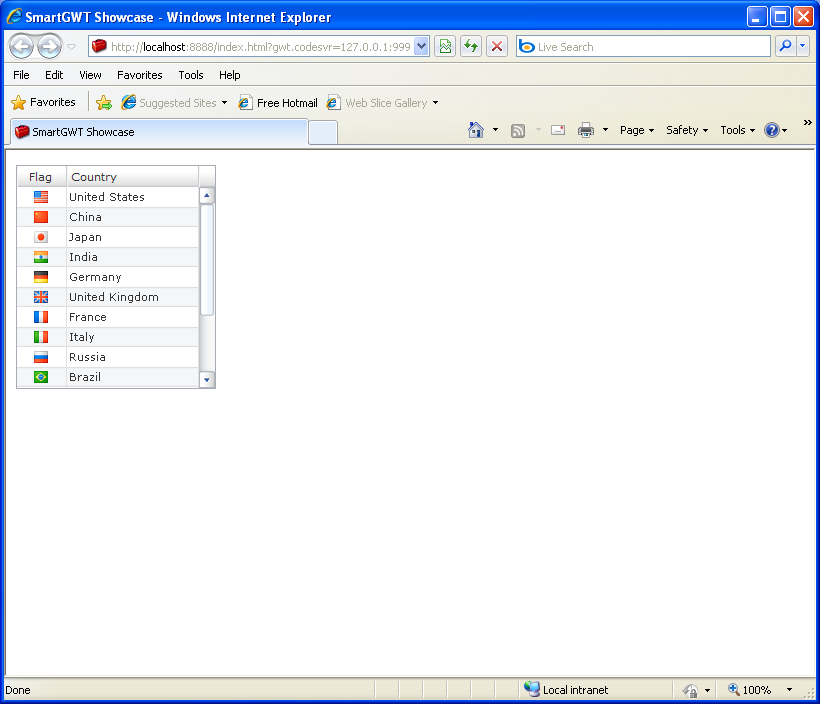Click the browser Forward arrow button
Screen dimensions: 820x704
(50, 47)
